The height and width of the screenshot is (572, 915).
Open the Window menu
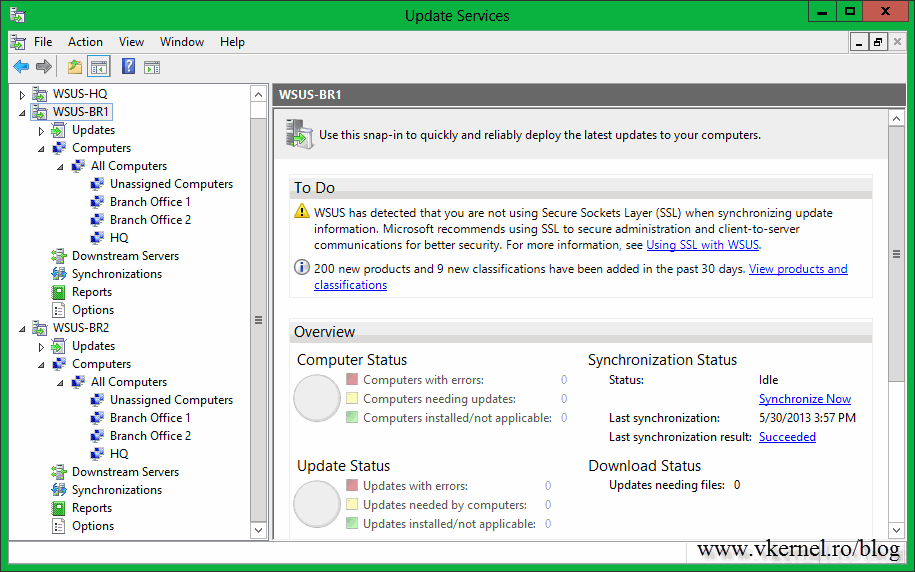point(182,42)
